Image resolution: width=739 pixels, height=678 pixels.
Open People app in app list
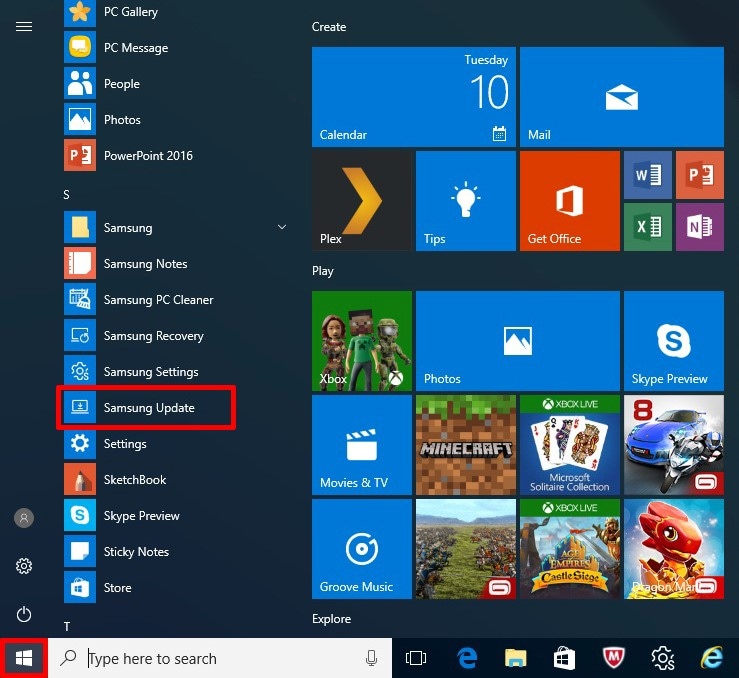coord(176,83)
